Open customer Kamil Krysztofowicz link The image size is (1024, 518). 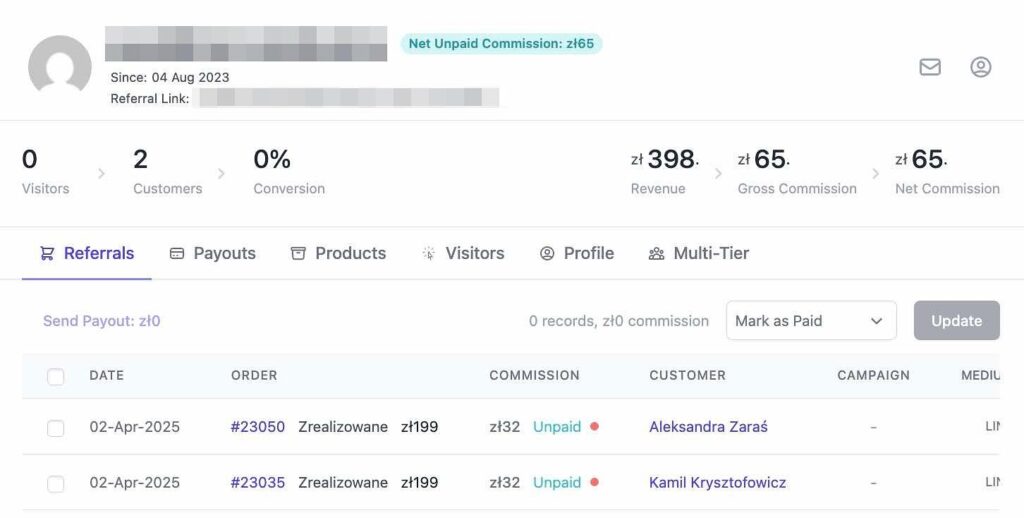(x=718, y=483)
